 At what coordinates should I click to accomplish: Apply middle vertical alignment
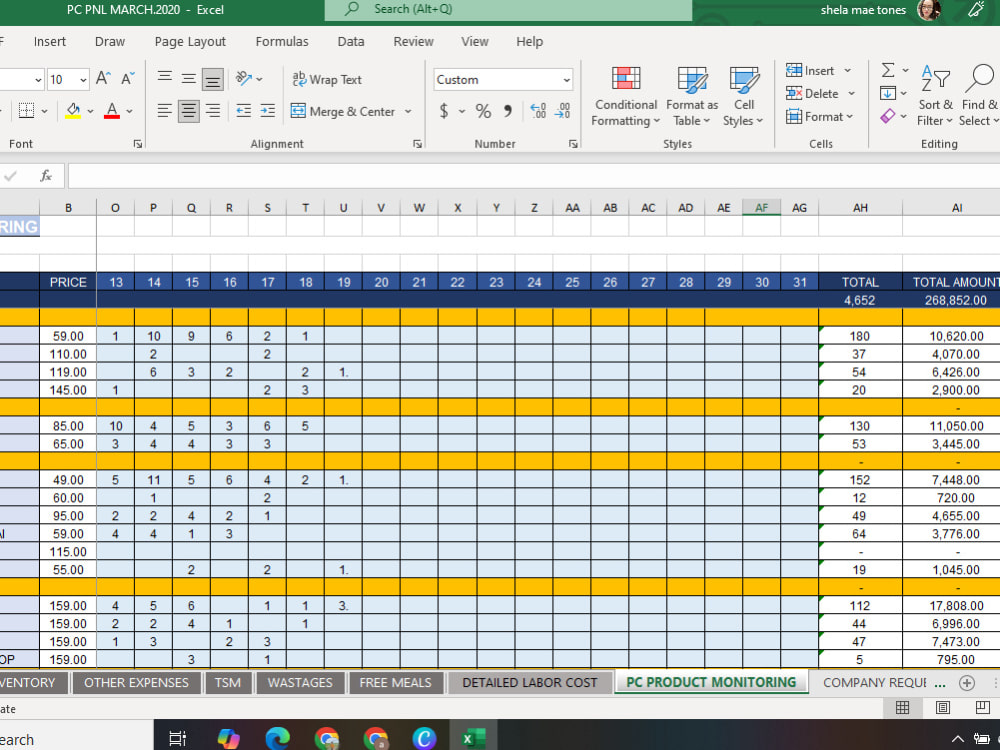tap(189, 78)
